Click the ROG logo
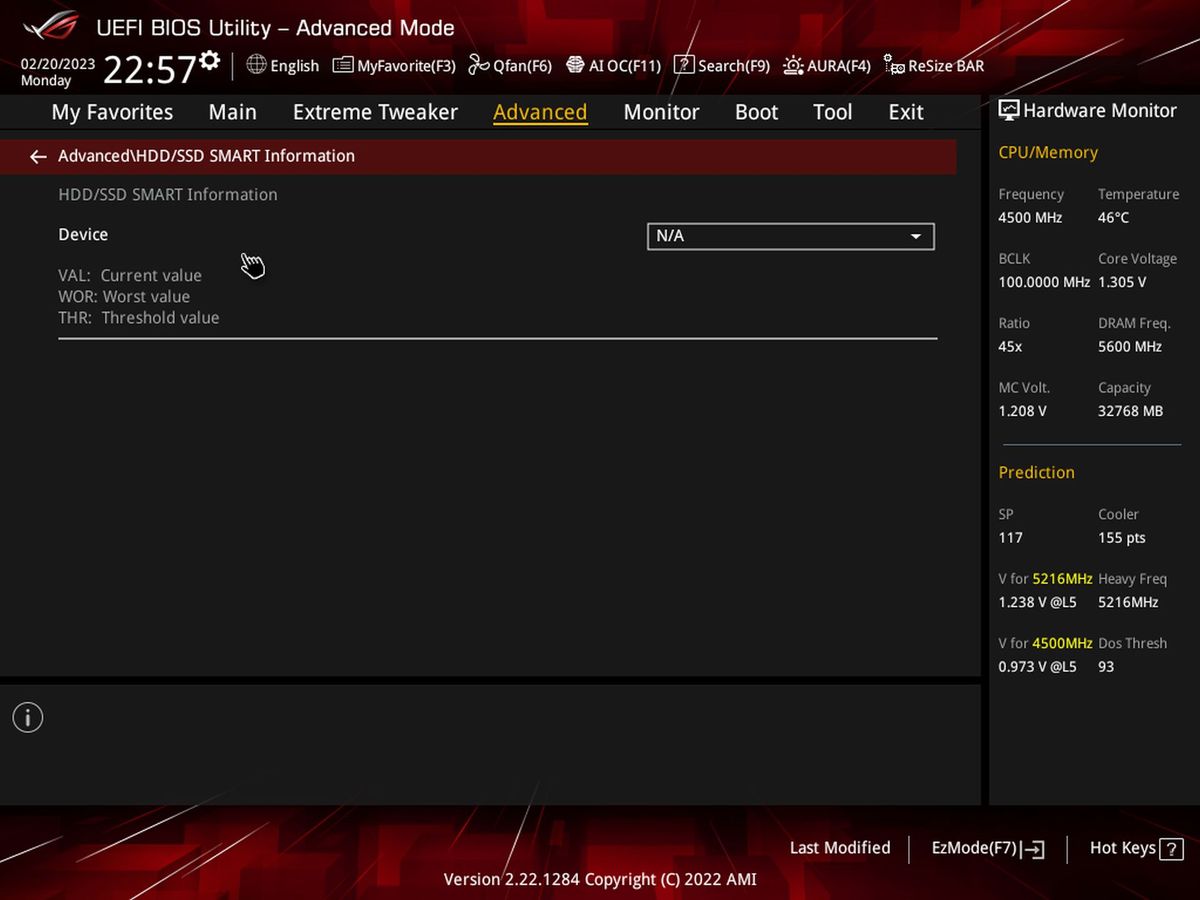1200x900 pixels. click(51, 26)
